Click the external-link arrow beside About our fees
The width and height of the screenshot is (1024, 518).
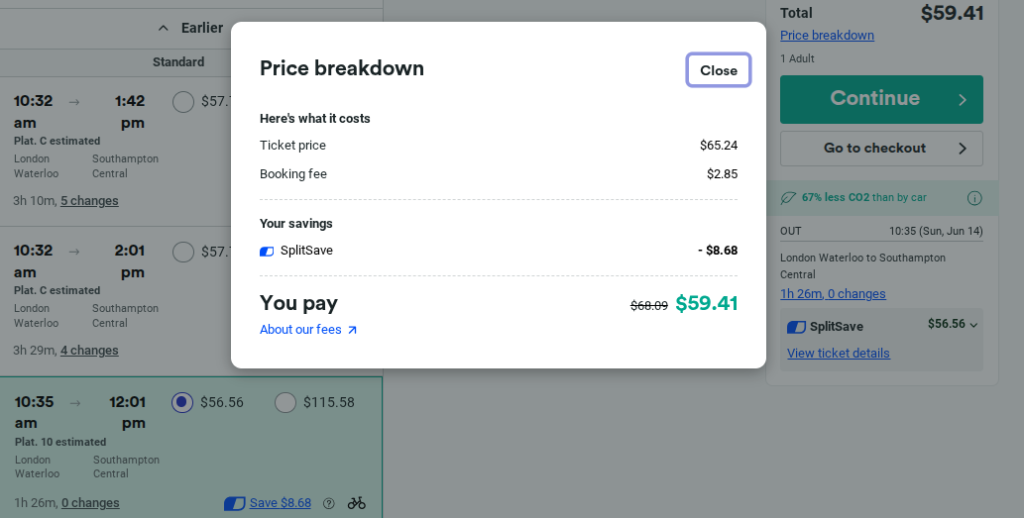point(352,330)
